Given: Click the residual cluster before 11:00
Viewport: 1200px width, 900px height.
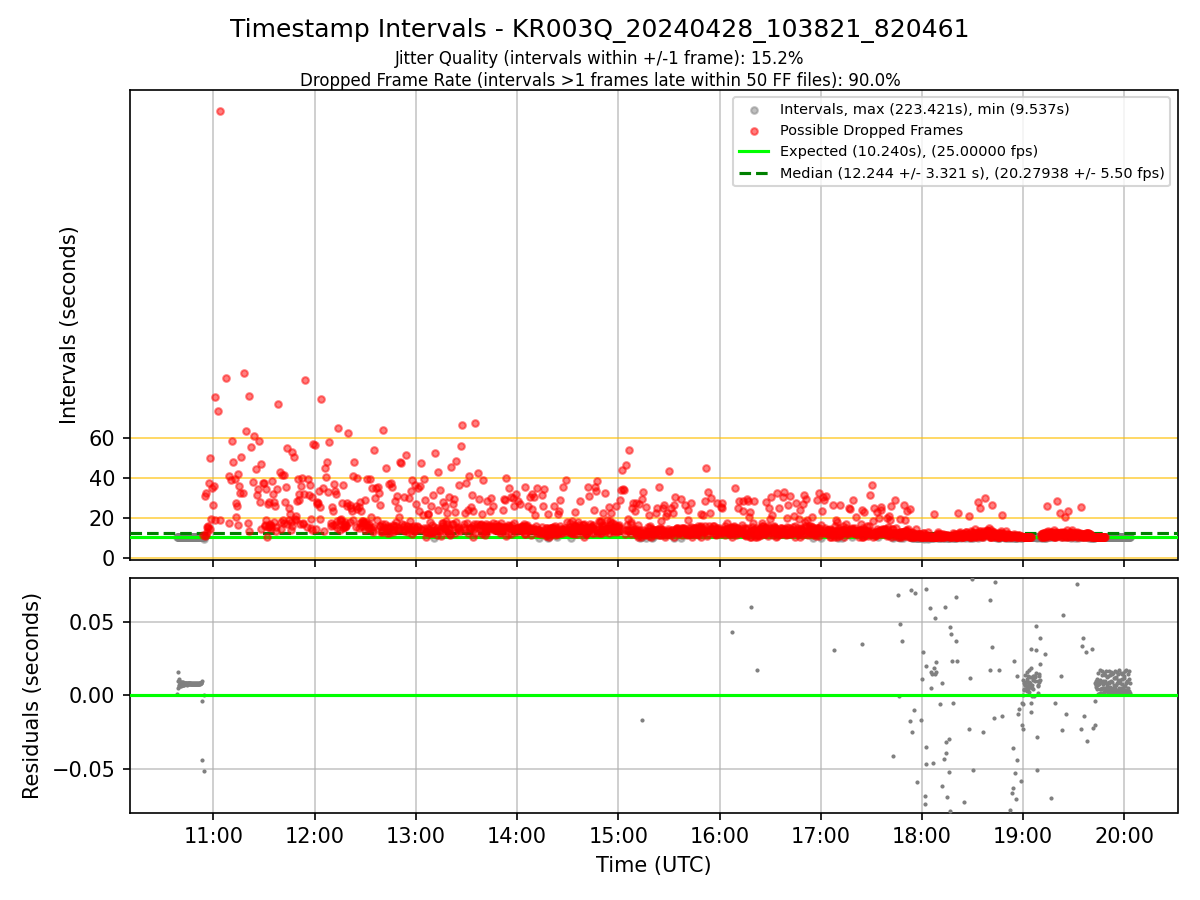Looking at the screenshot, I should click(x=190, y=683).
